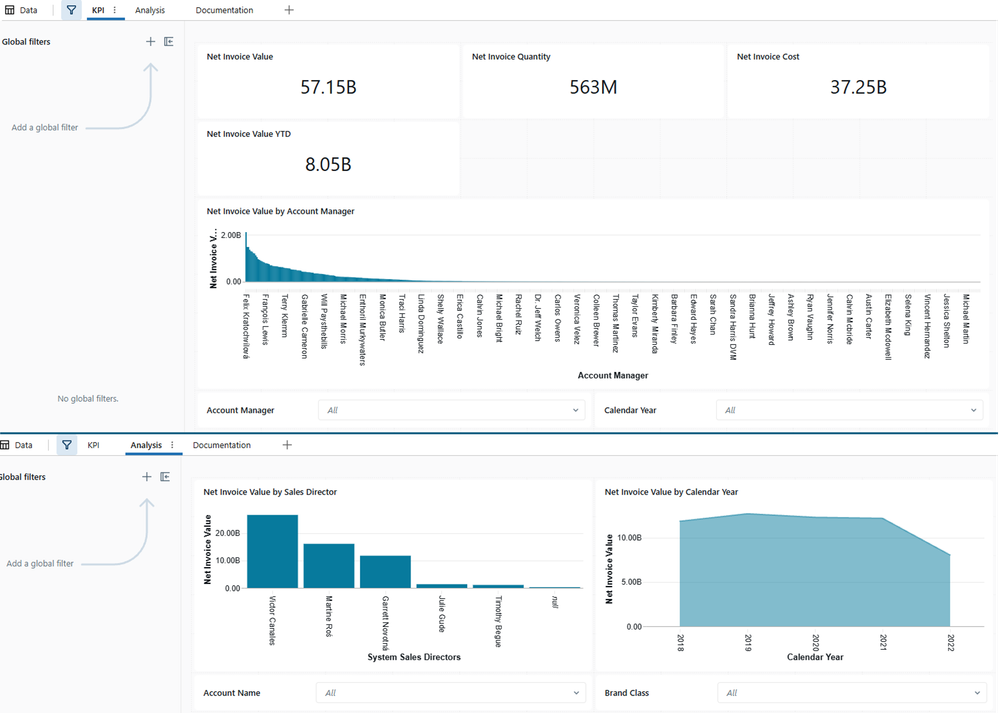Select the Victor Canales bar
The image size is (999, 713).
pos(272,552)
